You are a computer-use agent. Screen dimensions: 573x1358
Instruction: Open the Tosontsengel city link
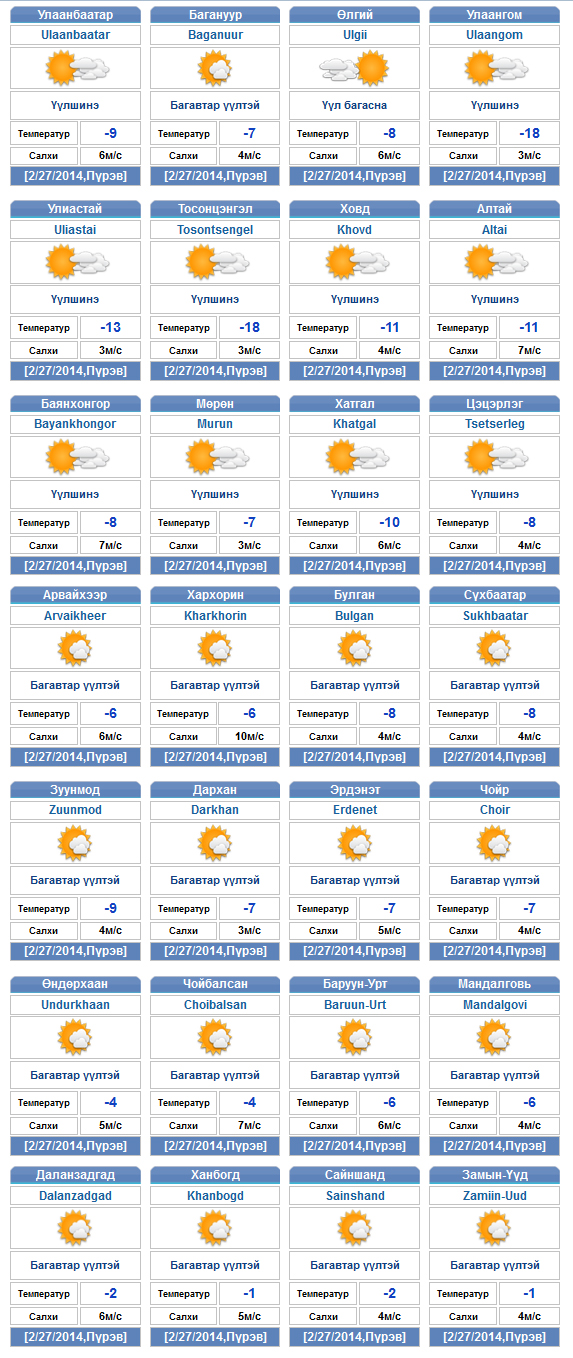[x=215, y=229]
